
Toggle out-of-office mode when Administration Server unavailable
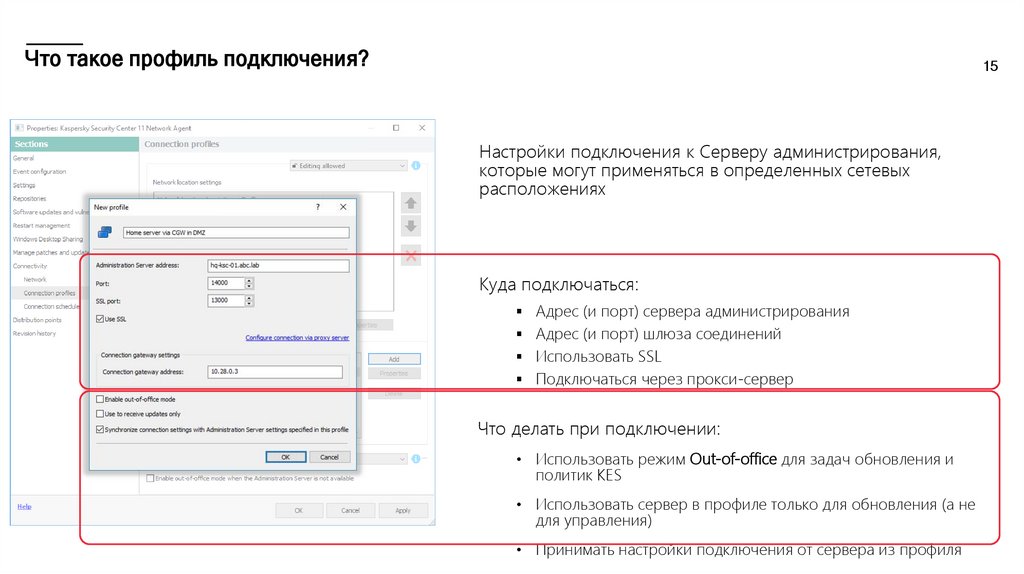coord(150,478)
